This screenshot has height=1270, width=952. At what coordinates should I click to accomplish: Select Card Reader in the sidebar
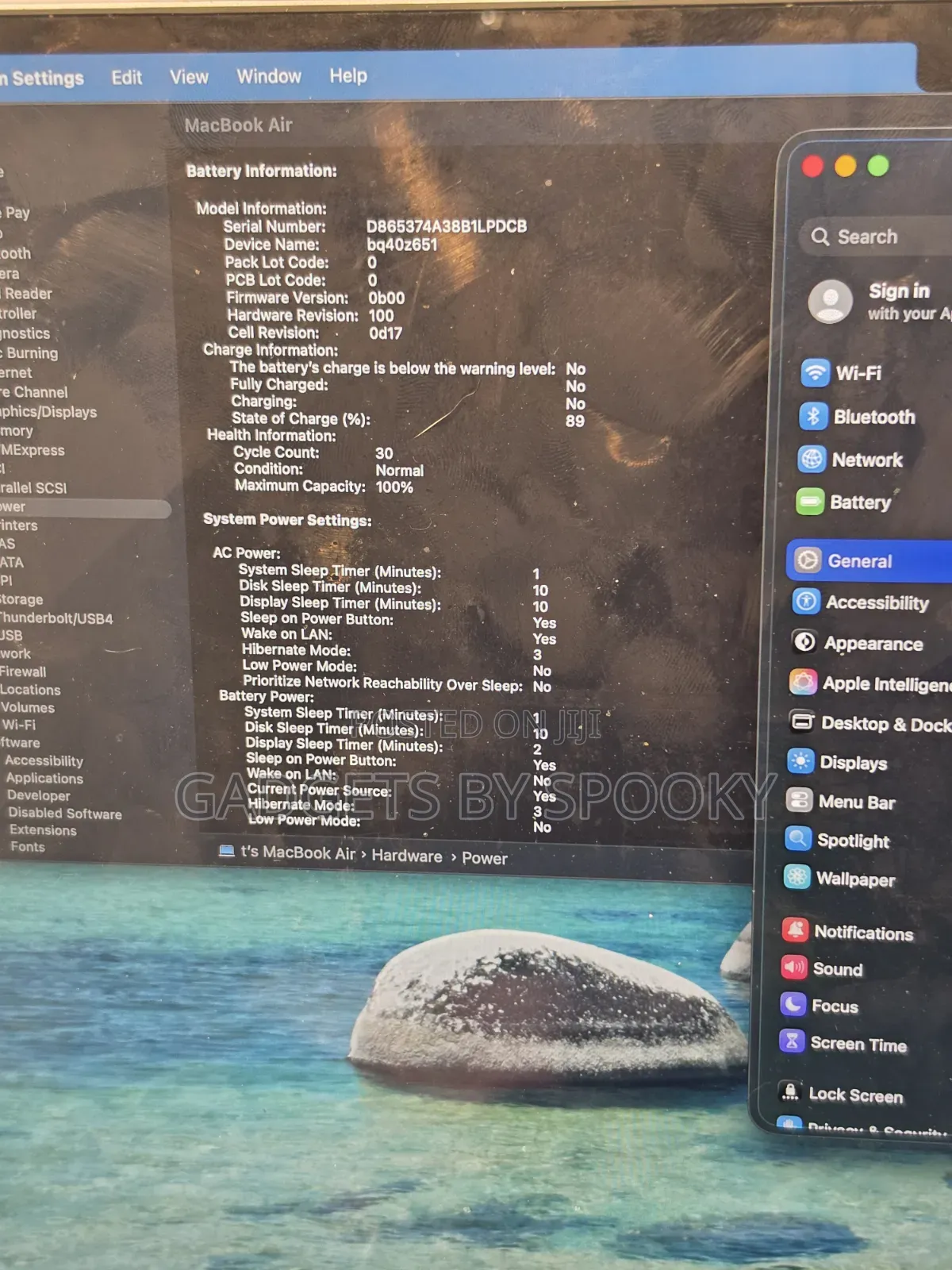pyautogui.click(x=26, y=294)
